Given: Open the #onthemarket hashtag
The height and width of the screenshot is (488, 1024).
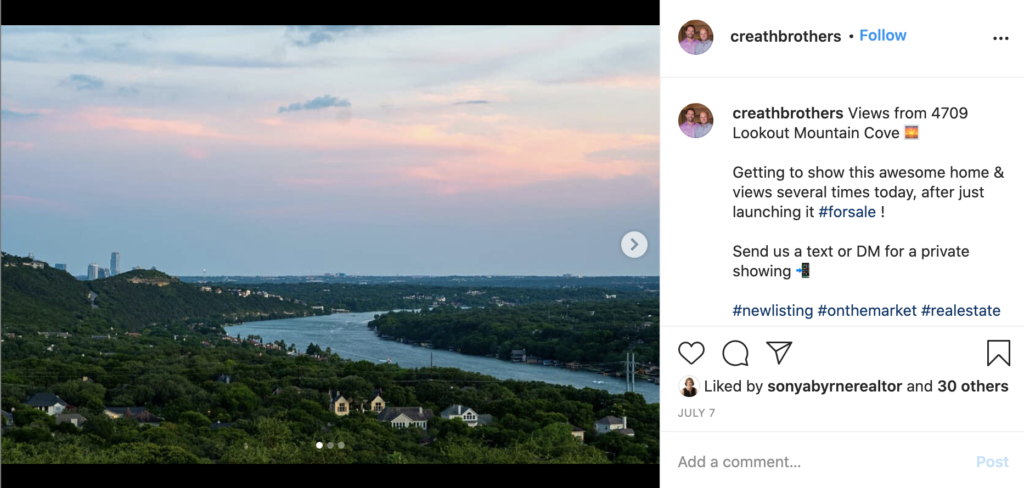Looking at the screenshot, I should (866, 311).
